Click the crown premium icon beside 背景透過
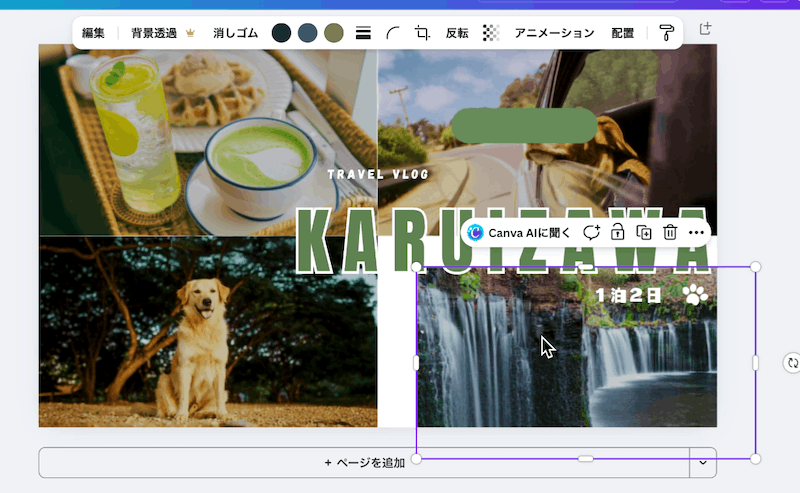800x493 pixels. (x=190, y=33)
